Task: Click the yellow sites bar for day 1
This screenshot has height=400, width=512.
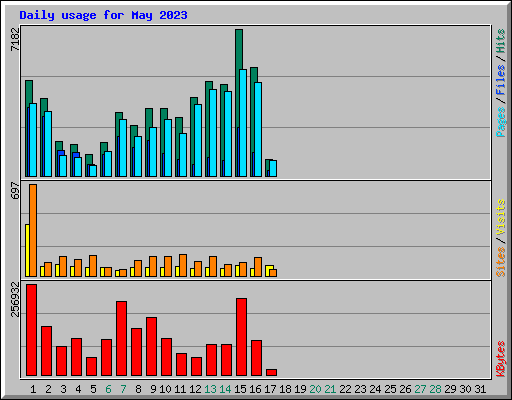Action: 27,250
